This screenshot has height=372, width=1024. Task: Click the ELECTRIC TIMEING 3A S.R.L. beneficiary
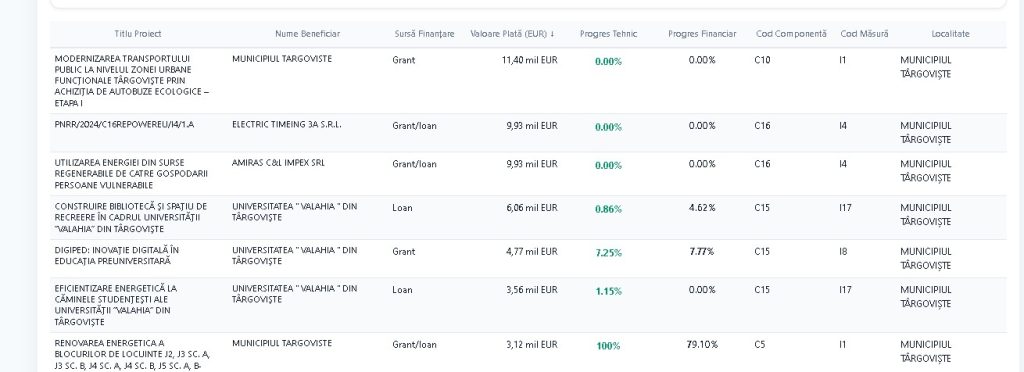pyautogui.click(x=287, y=125)
